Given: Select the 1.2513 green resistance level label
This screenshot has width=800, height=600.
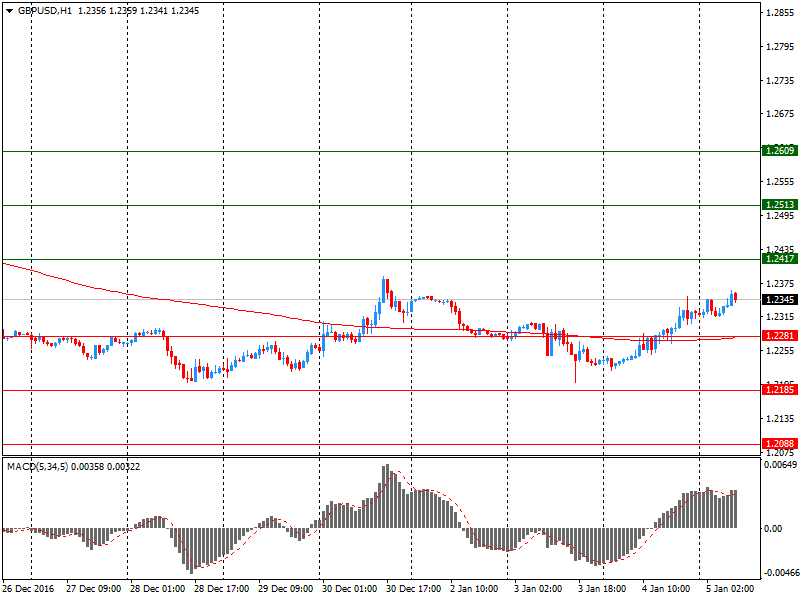Looking at the screenshot, I should click(780, 205).
